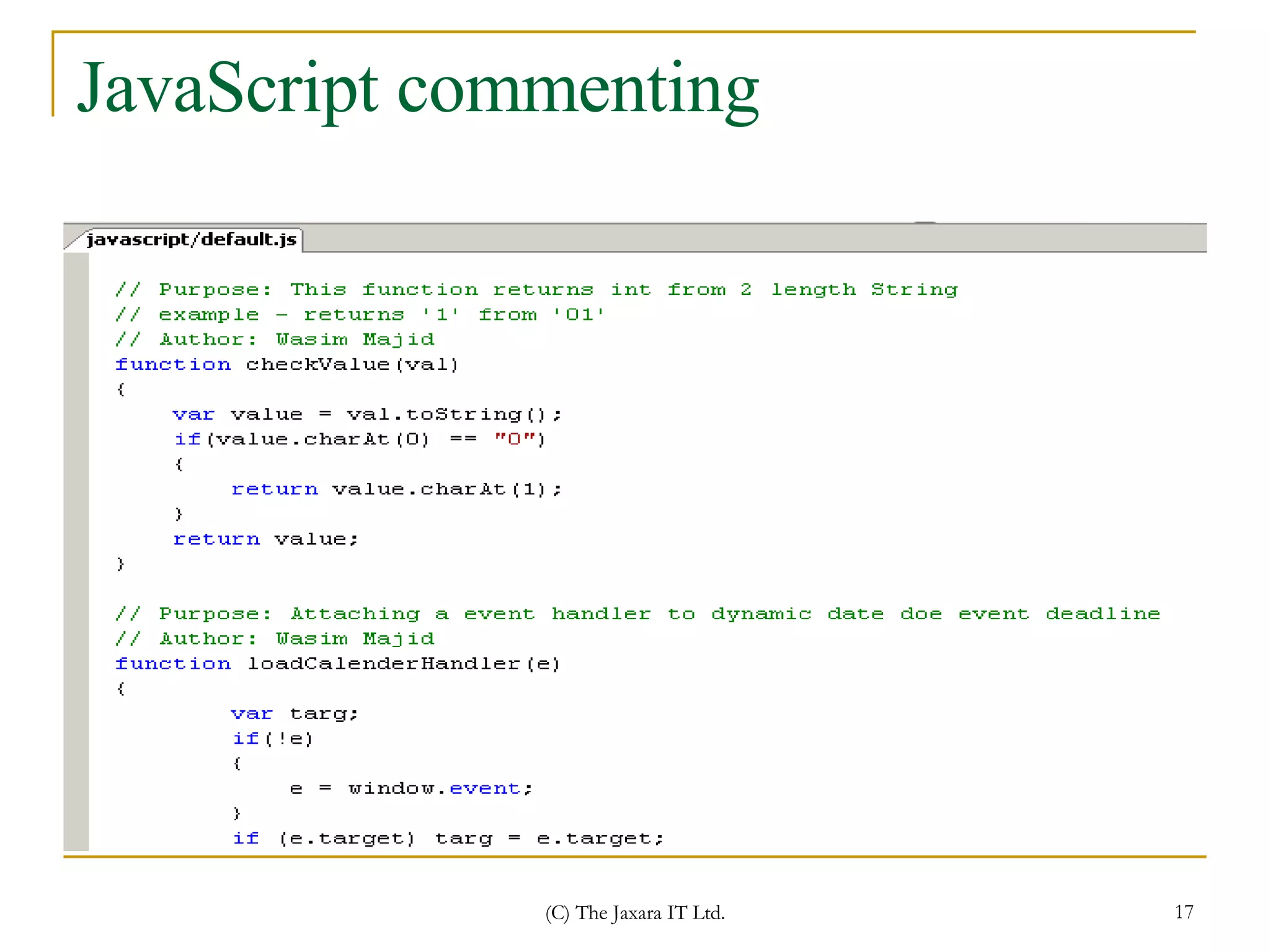Click the line 'var value = val.toString();'
The image size is (1270, 952).
pos(367,415)
